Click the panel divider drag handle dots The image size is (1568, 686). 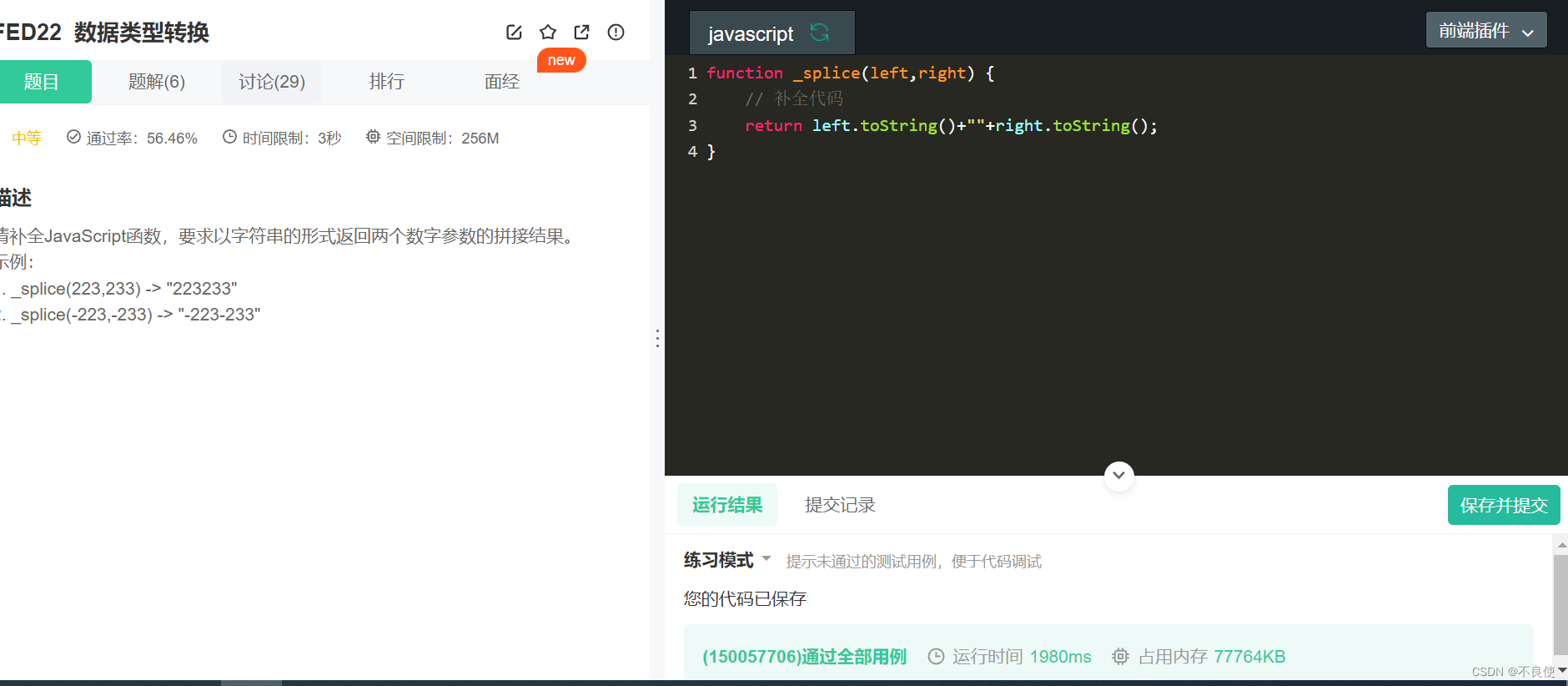[657, 338]
